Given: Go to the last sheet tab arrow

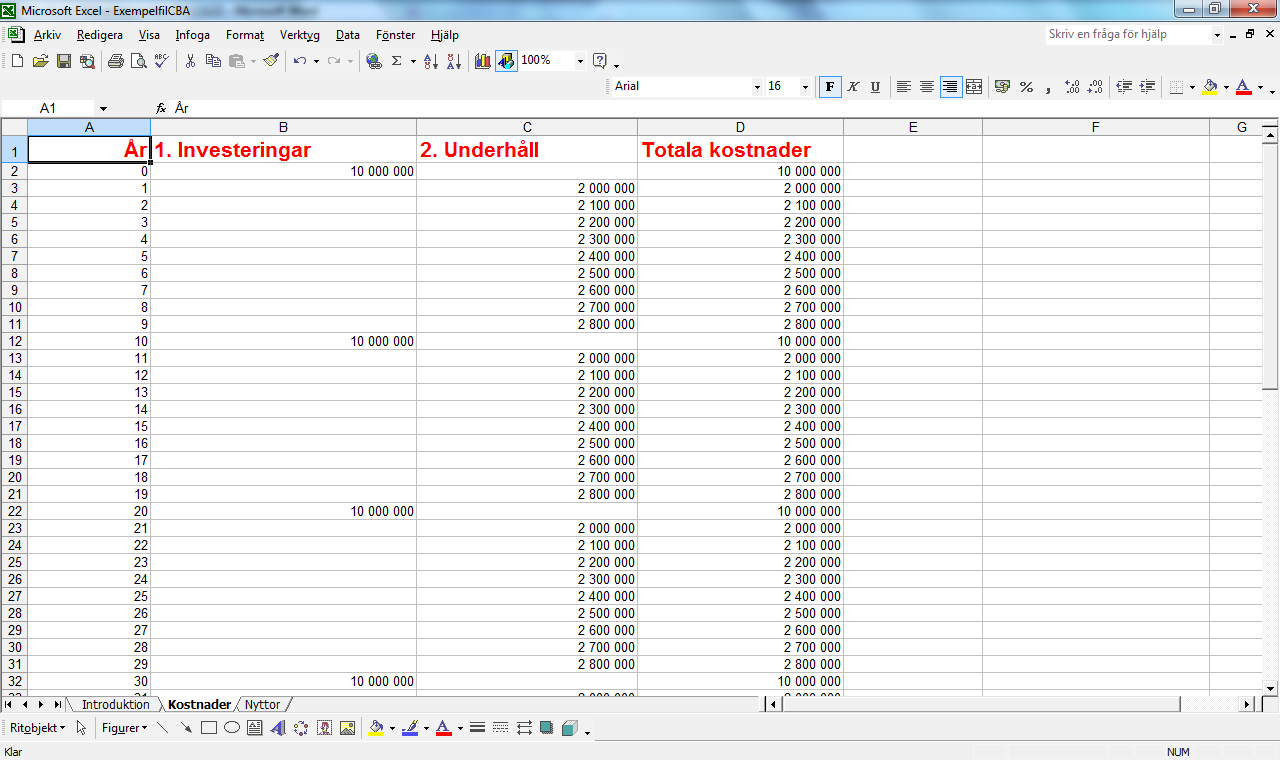Looking at the screenshot, I should tap(58, 705).
